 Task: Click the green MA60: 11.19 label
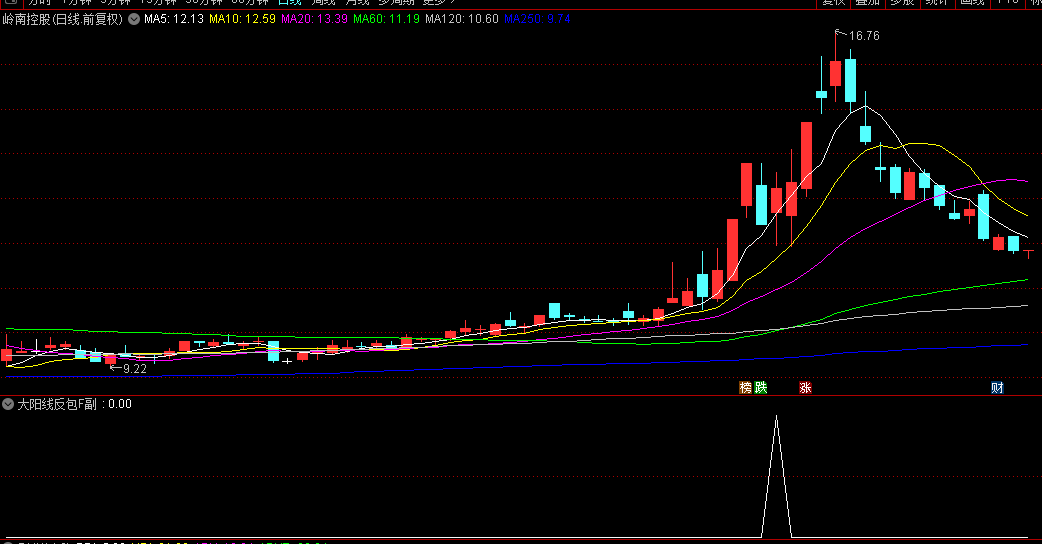point(386,19)
